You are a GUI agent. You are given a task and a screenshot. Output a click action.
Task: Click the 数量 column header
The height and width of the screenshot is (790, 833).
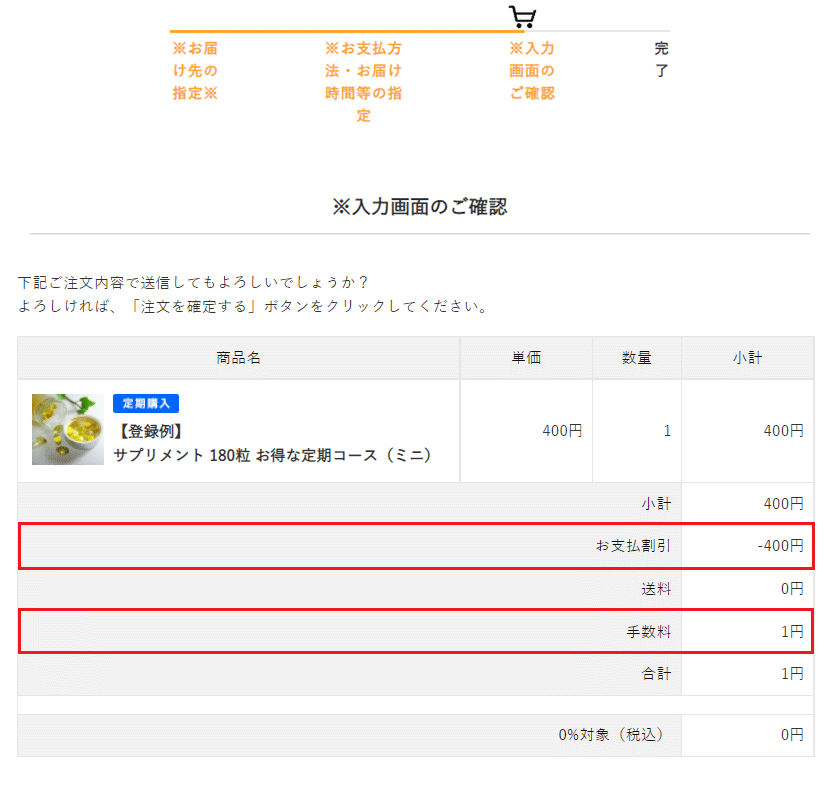click(x=637, y=358)
